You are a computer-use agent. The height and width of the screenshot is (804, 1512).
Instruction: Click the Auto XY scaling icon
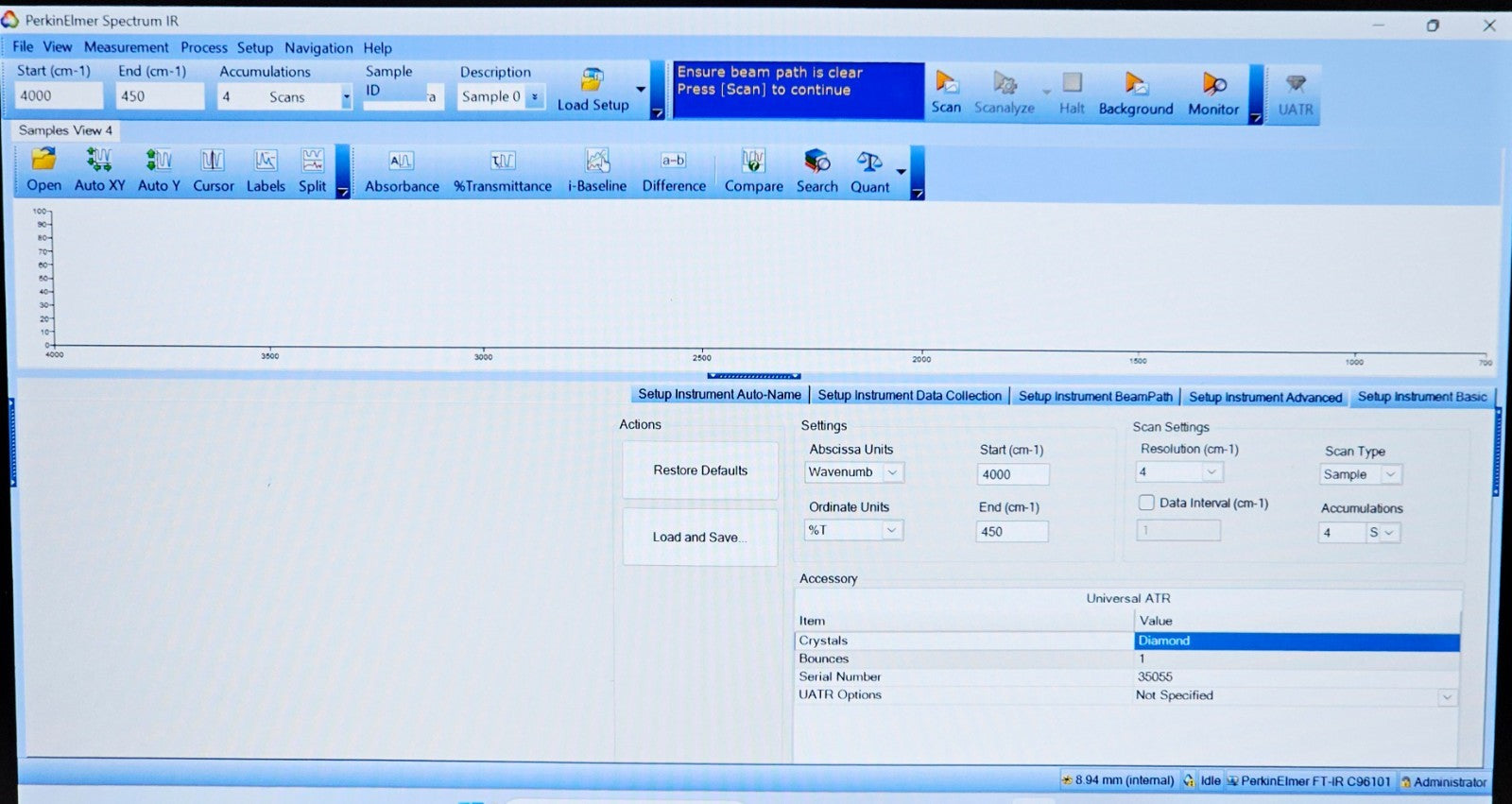99,159
